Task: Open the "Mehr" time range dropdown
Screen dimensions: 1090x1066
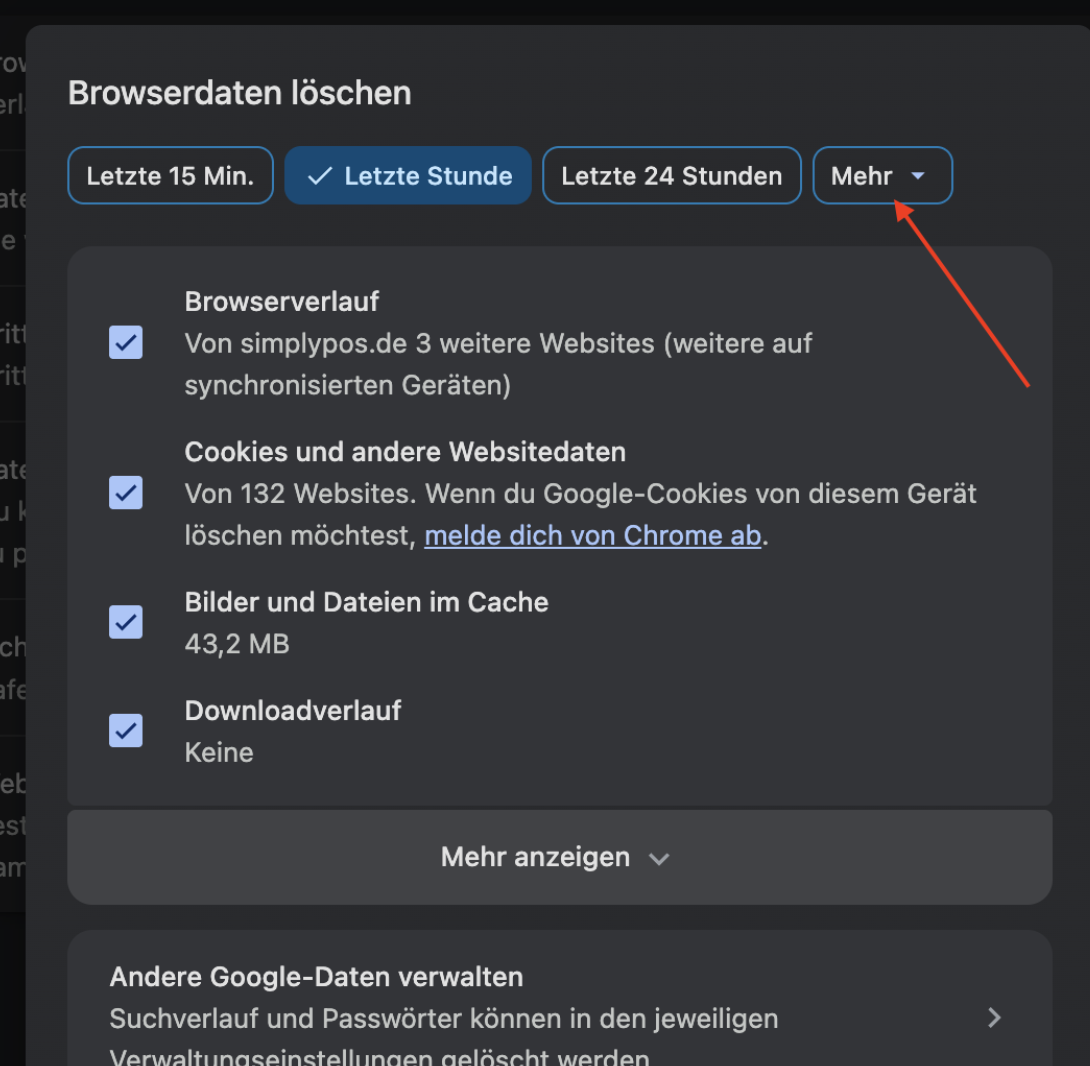Action: pyautogui.click(x=881, y=176)
